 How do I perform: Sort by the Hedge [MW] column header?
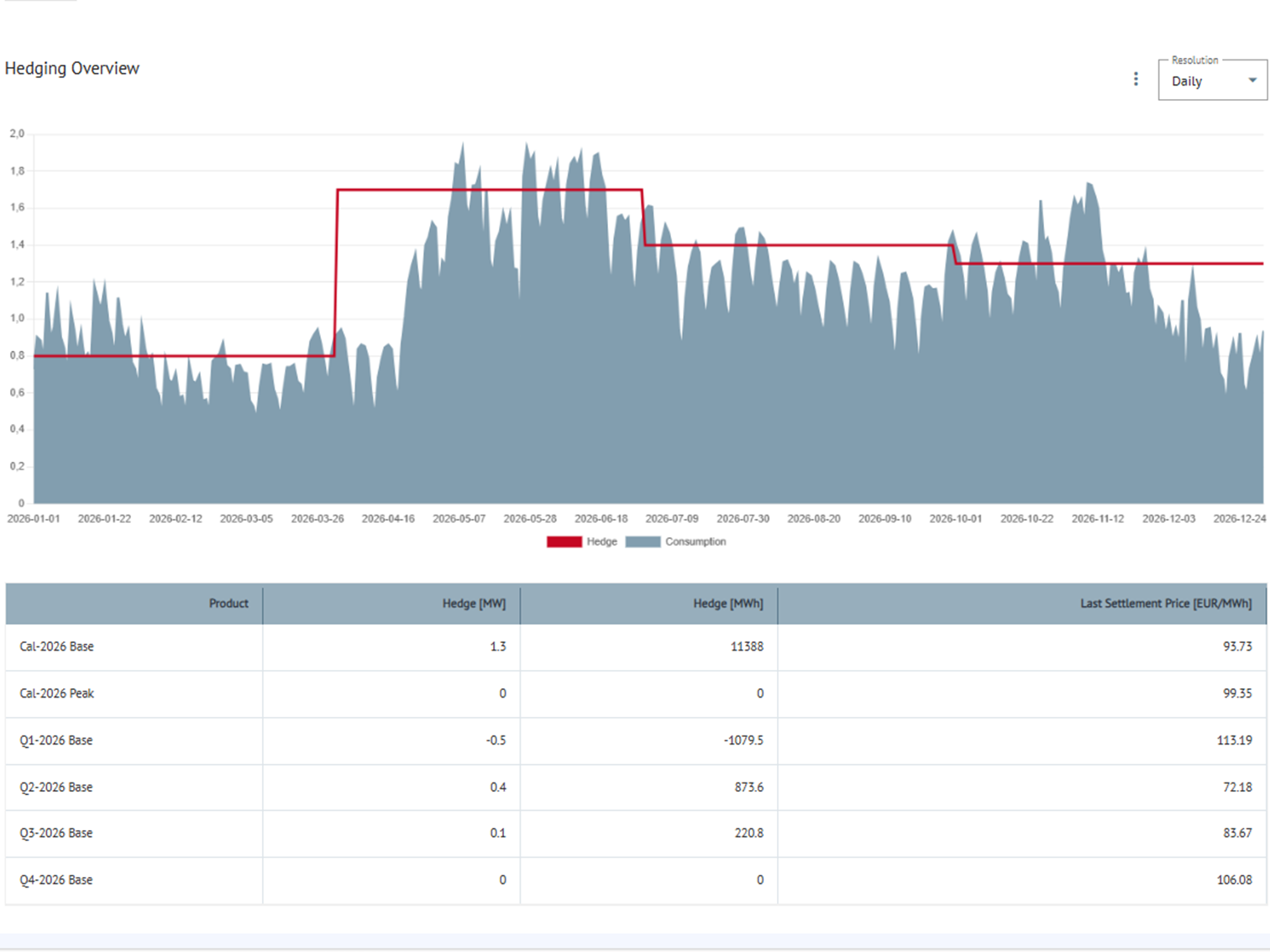(x=473, y=603)
